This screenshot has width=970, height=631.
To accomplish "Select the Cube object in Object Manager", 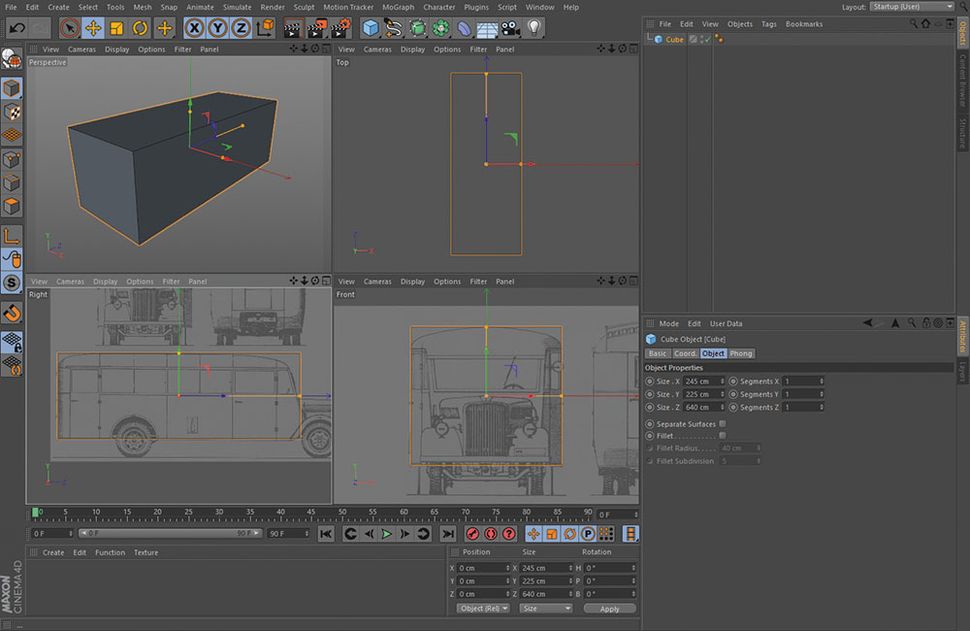I will point(674,39).
